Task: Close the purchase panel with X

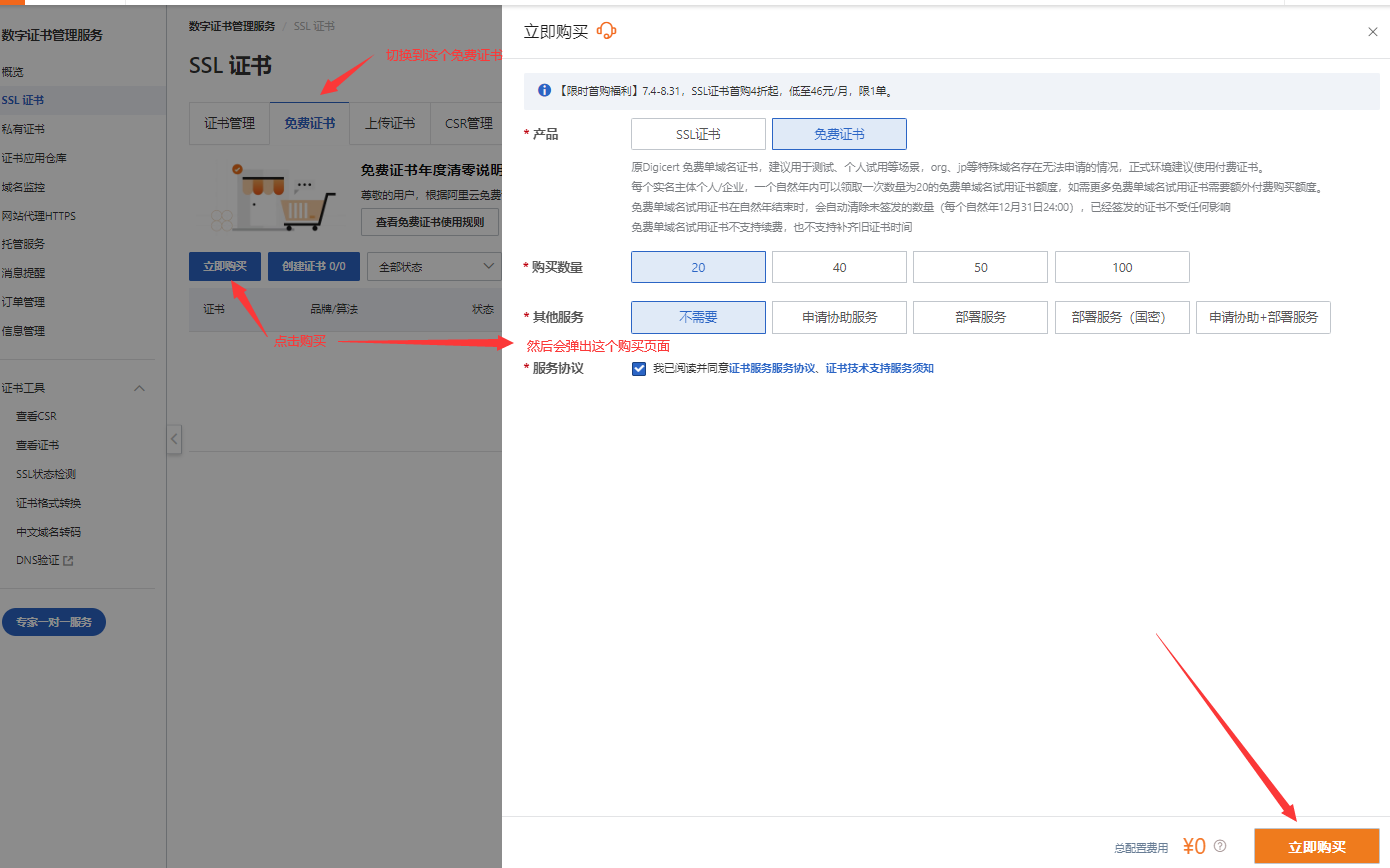Action: coord(1372,32)
